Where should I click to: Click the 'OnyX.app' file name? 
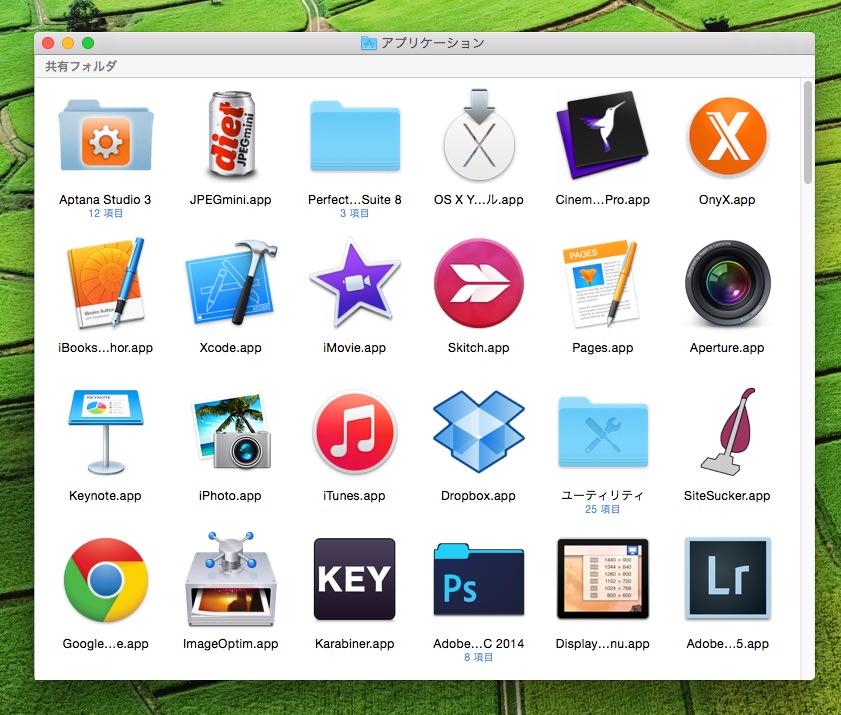(727, 200)
